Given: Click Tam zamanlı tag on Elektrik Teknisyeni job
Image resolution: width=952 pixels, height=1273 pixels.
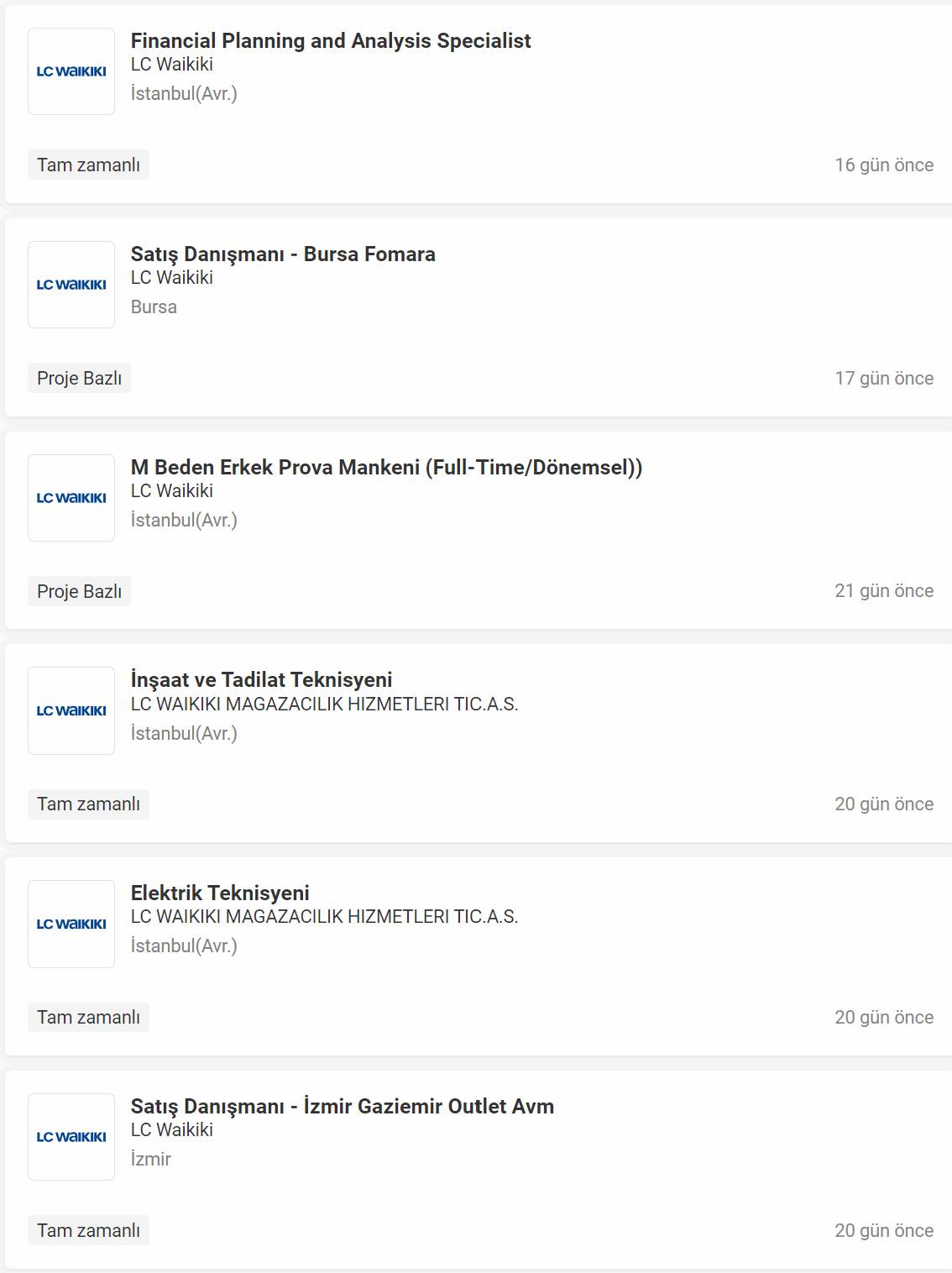Looking at the screenshot, I should (88, 1018).
